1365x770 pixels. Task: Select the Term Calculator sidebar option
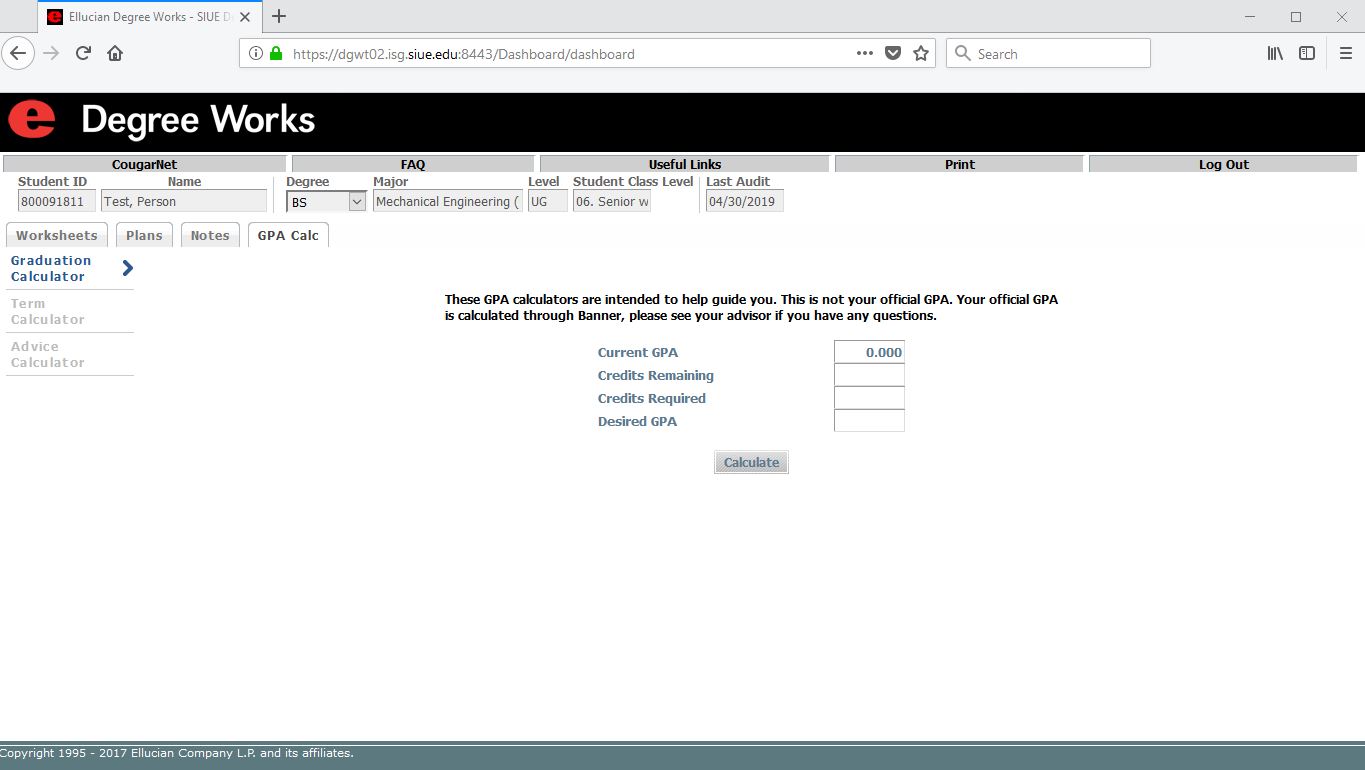pos(48,312)
